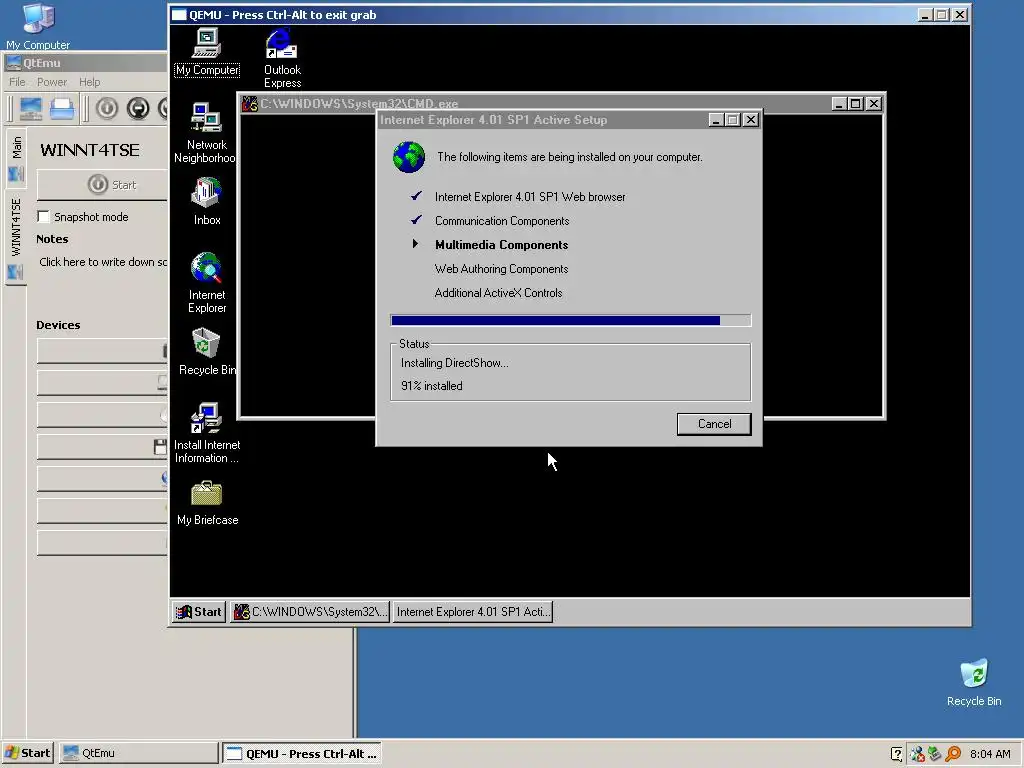Click the globe icon in Active Setup dialog
This screenshot has height=768, width=1024.
coord(409,157)
